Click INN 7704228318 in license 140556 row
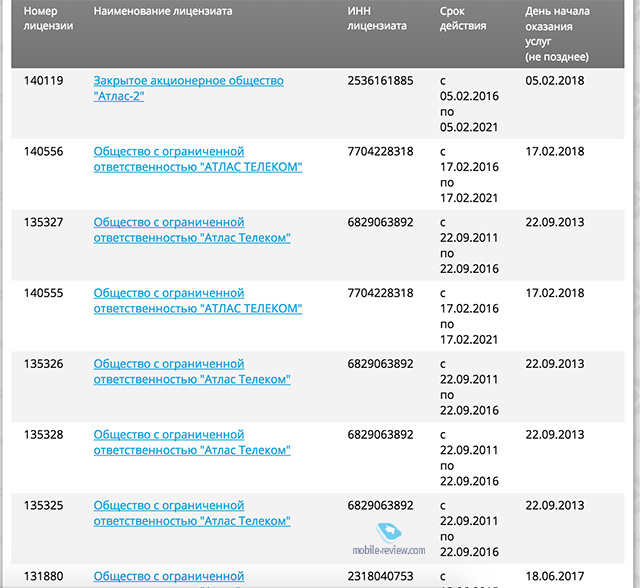This screenshot has width=640, height=588. [x=380, y=152]
